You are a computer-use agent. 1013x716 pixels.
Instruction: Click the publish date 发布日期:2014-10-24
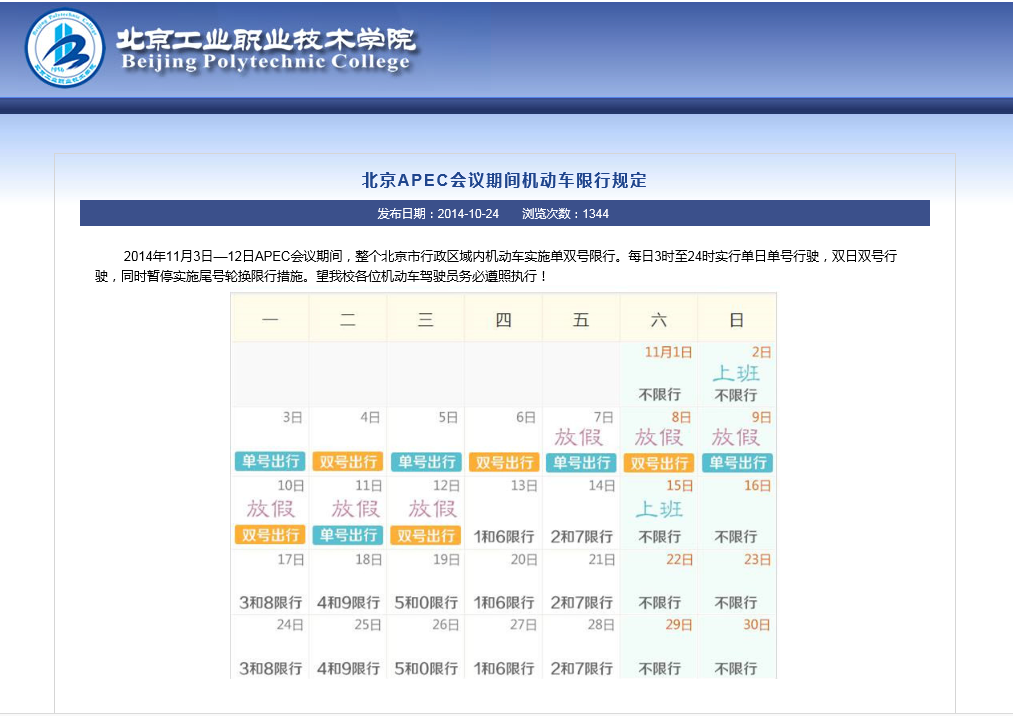438,214
